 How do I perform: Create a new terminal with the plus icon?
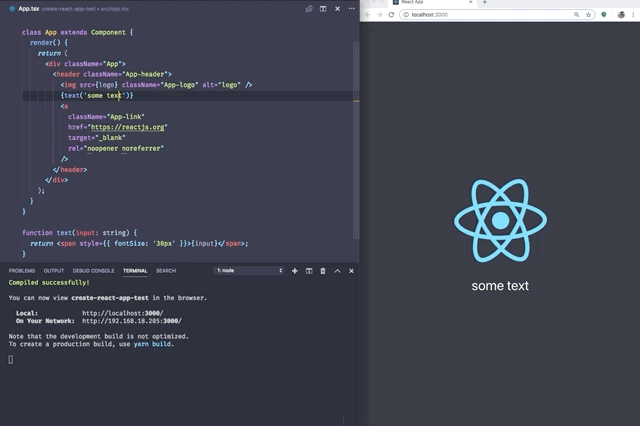pos(295,271)
